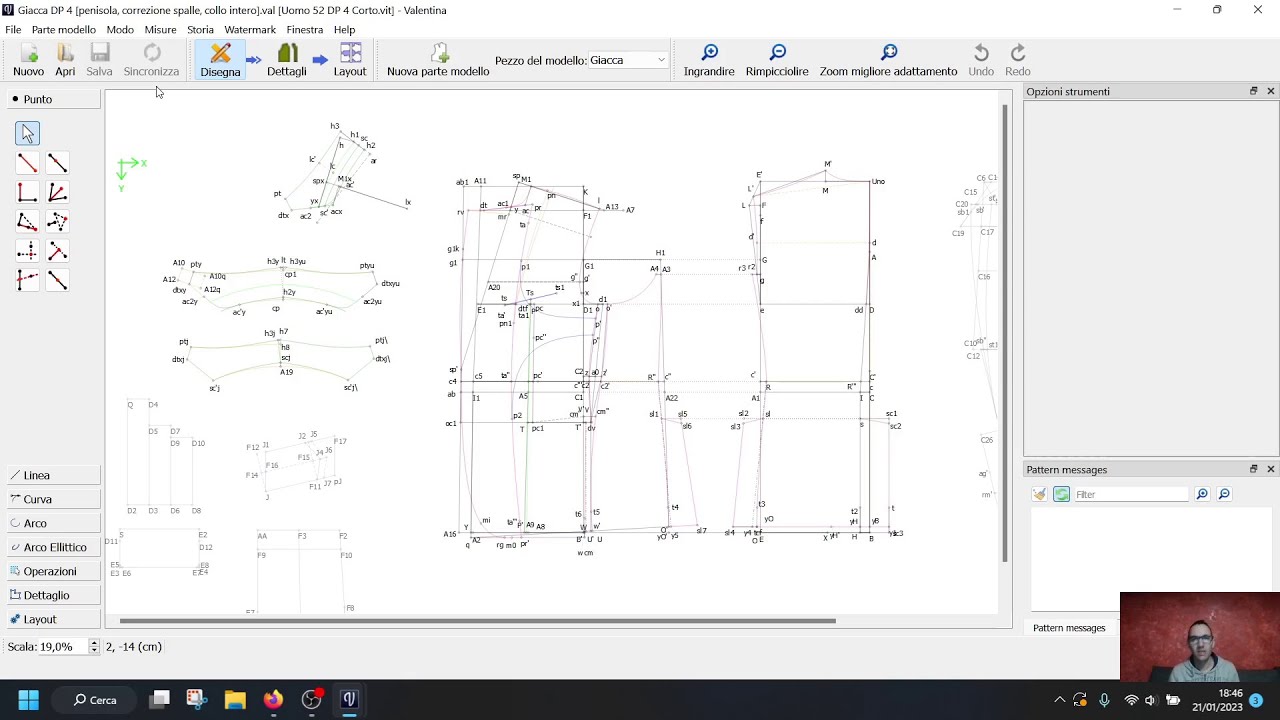Float the Opzioni strumenti panel
The image size is (1280, 720).
click(x=1253, y=91)
